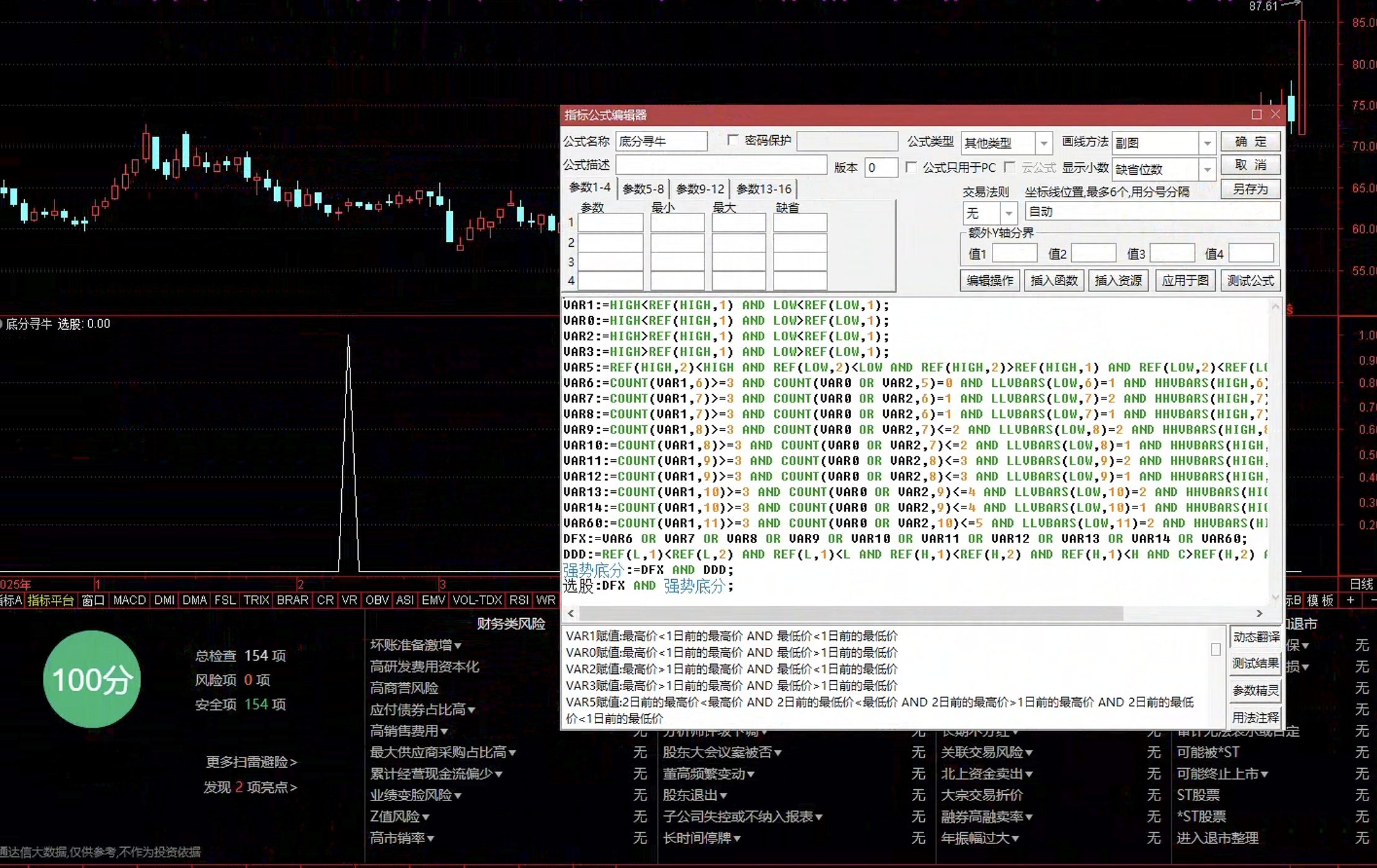Screen dimensions: 1377x868
Task: Click 坐标线位置 field showing 自动
Action: [x=1152, y=211]
